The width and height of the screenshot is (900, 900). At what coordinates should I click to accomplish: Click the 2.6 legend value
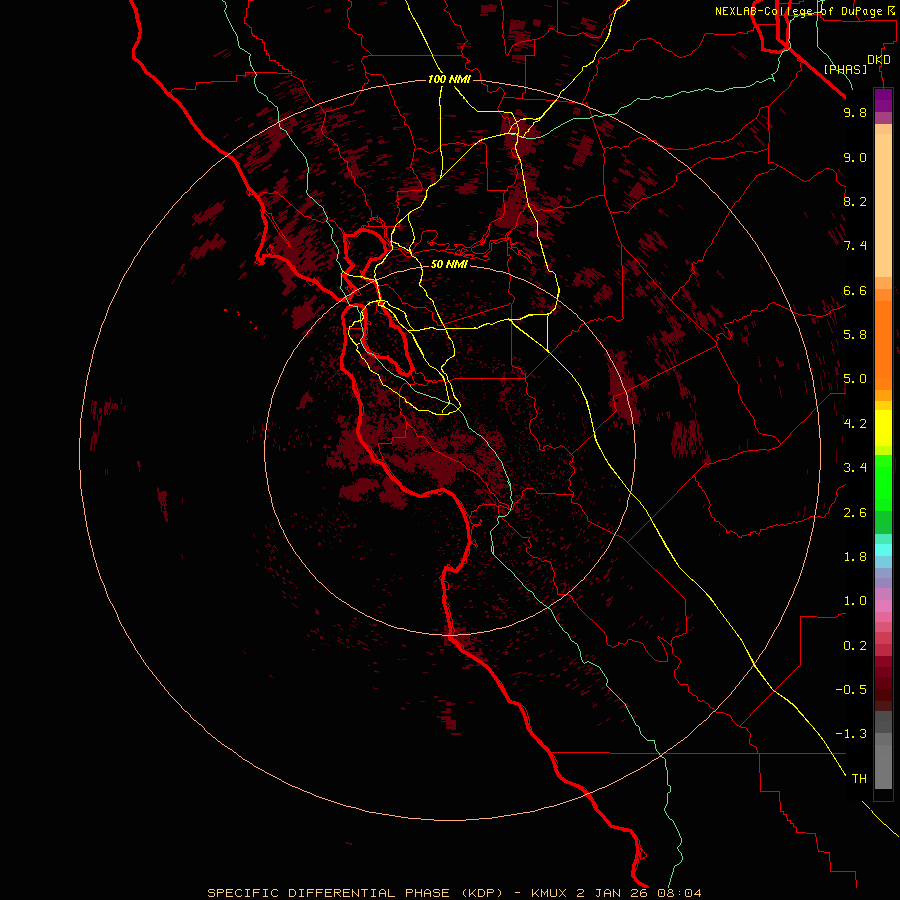(x=855, y=513)
